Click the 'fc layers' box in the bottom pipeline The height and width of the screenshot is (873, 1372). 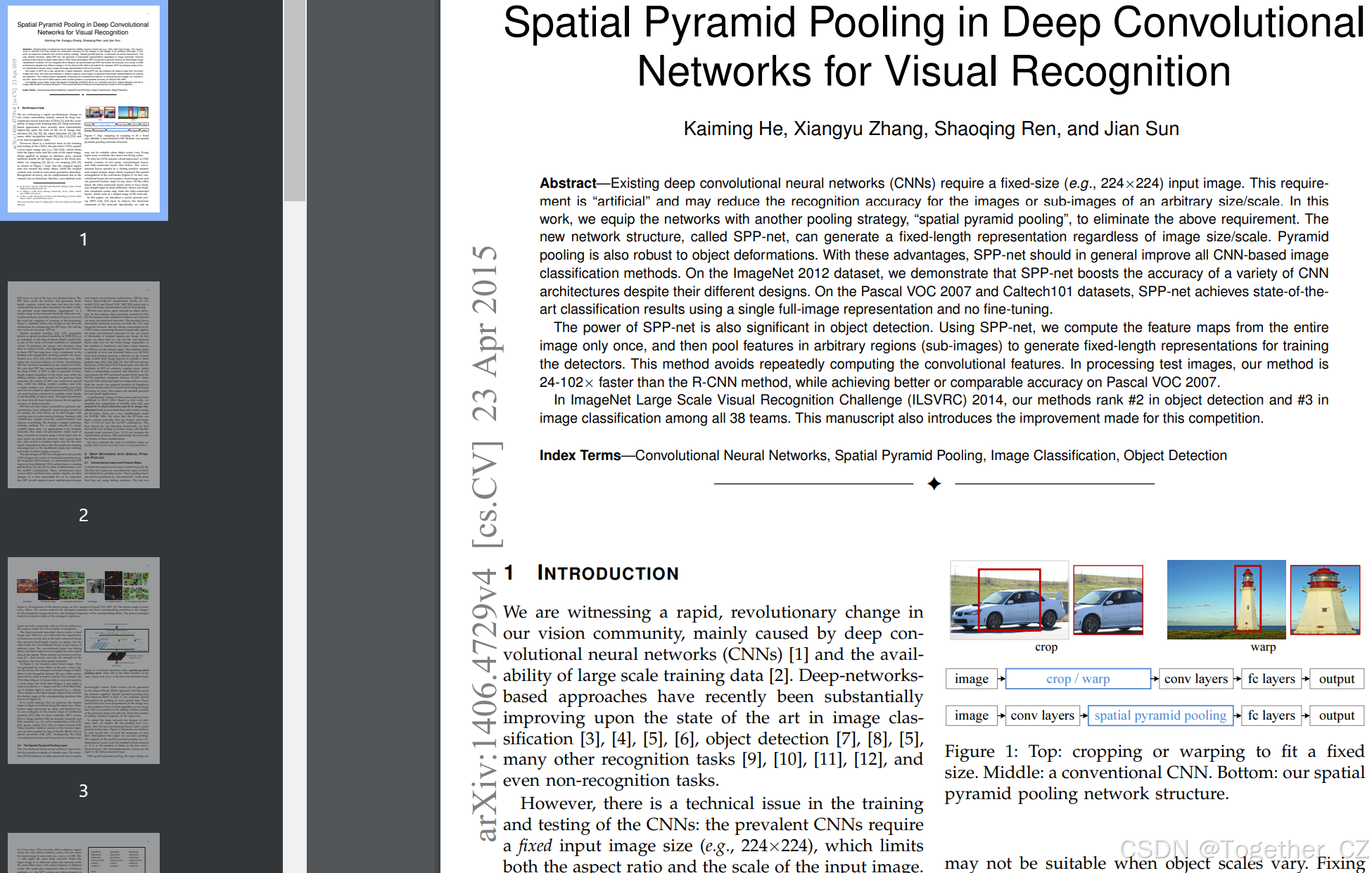1271,715
